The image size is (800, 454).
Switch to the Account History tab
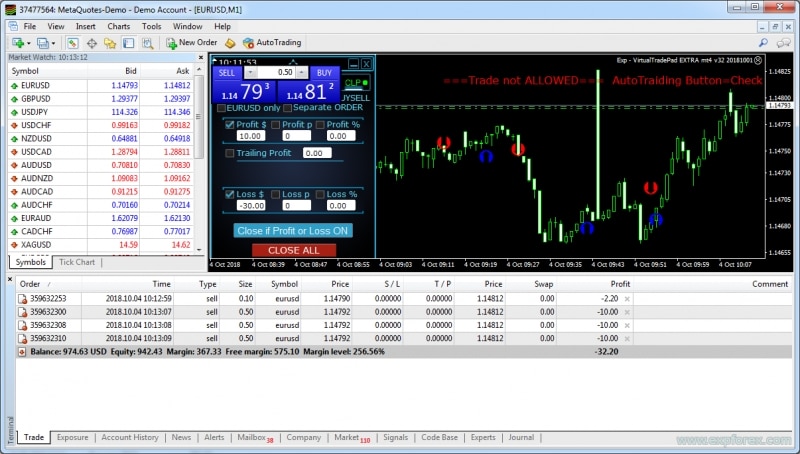point(129,437)
